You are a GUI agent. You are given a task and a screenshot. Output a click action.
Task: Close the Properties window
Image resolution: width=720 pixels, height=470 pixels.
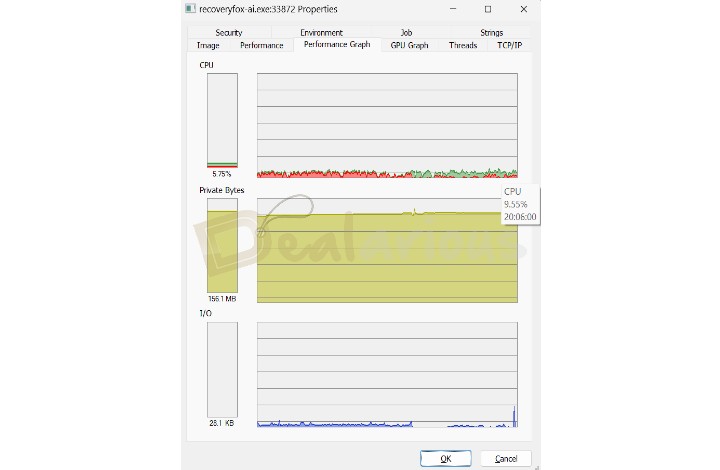click(523, 9)
